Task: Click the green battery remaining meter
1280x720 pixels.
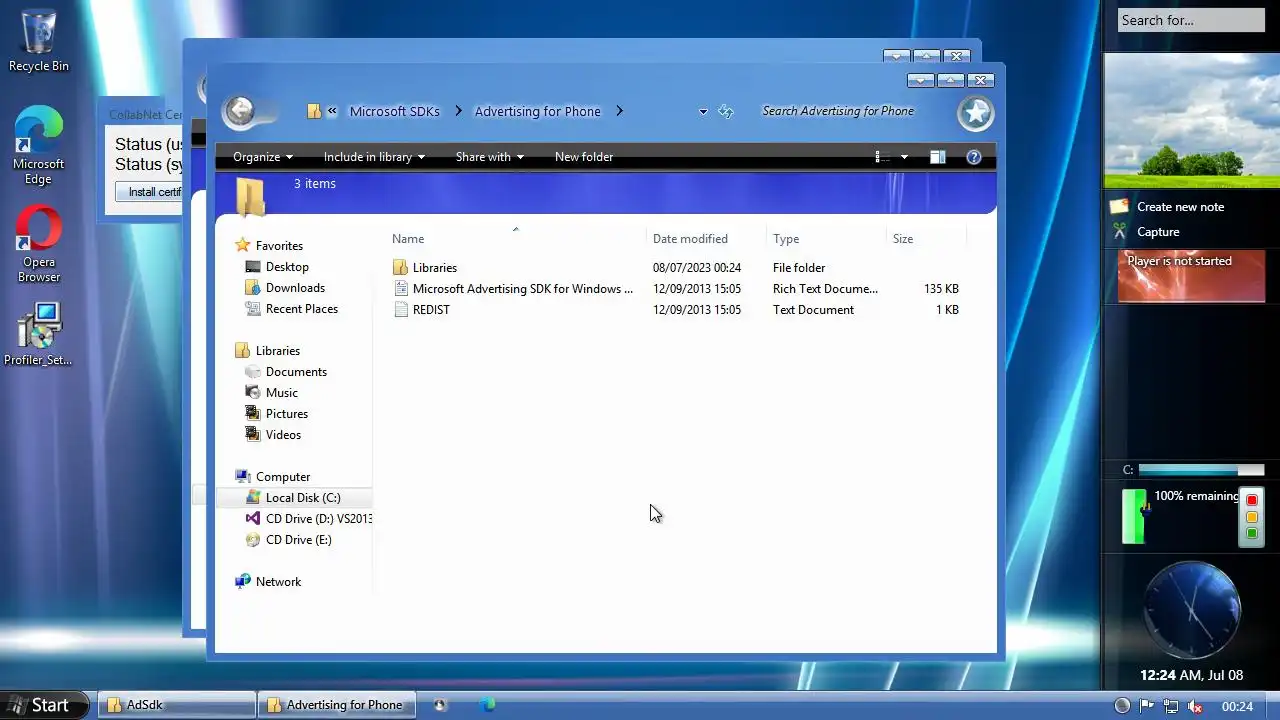Action: (1134, 516)
